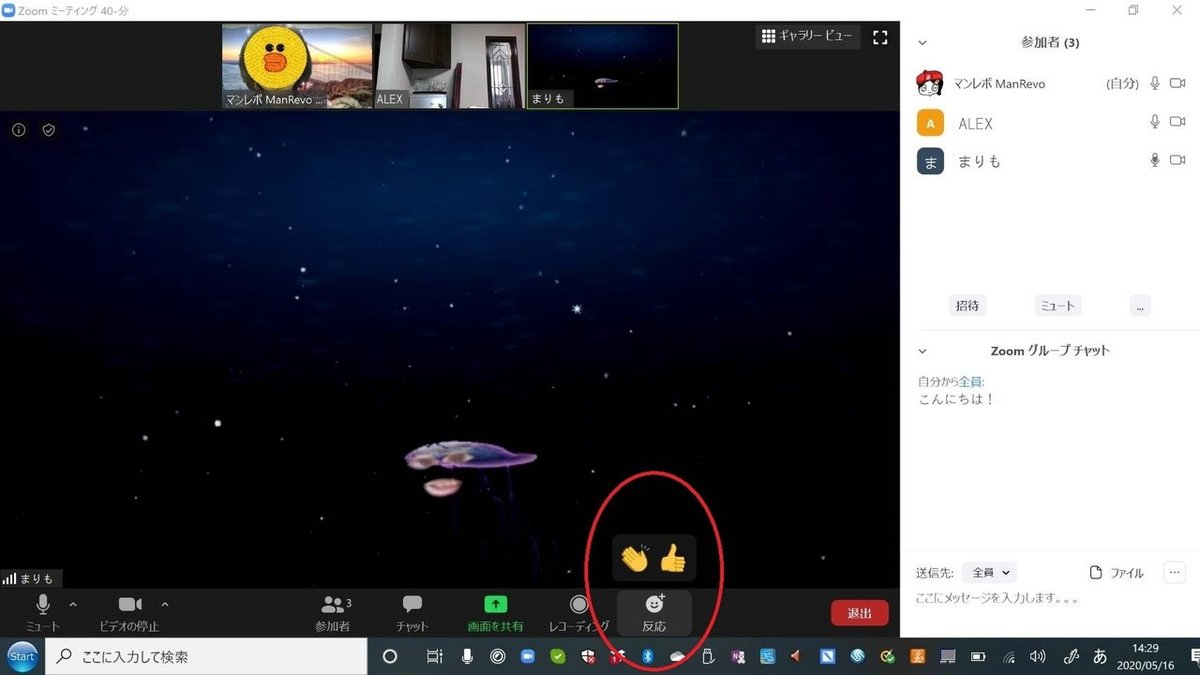The image size is (1200, 675).
Task: Focus the ここに入力して検索 taskbar search box
Action: click(205, 657)
